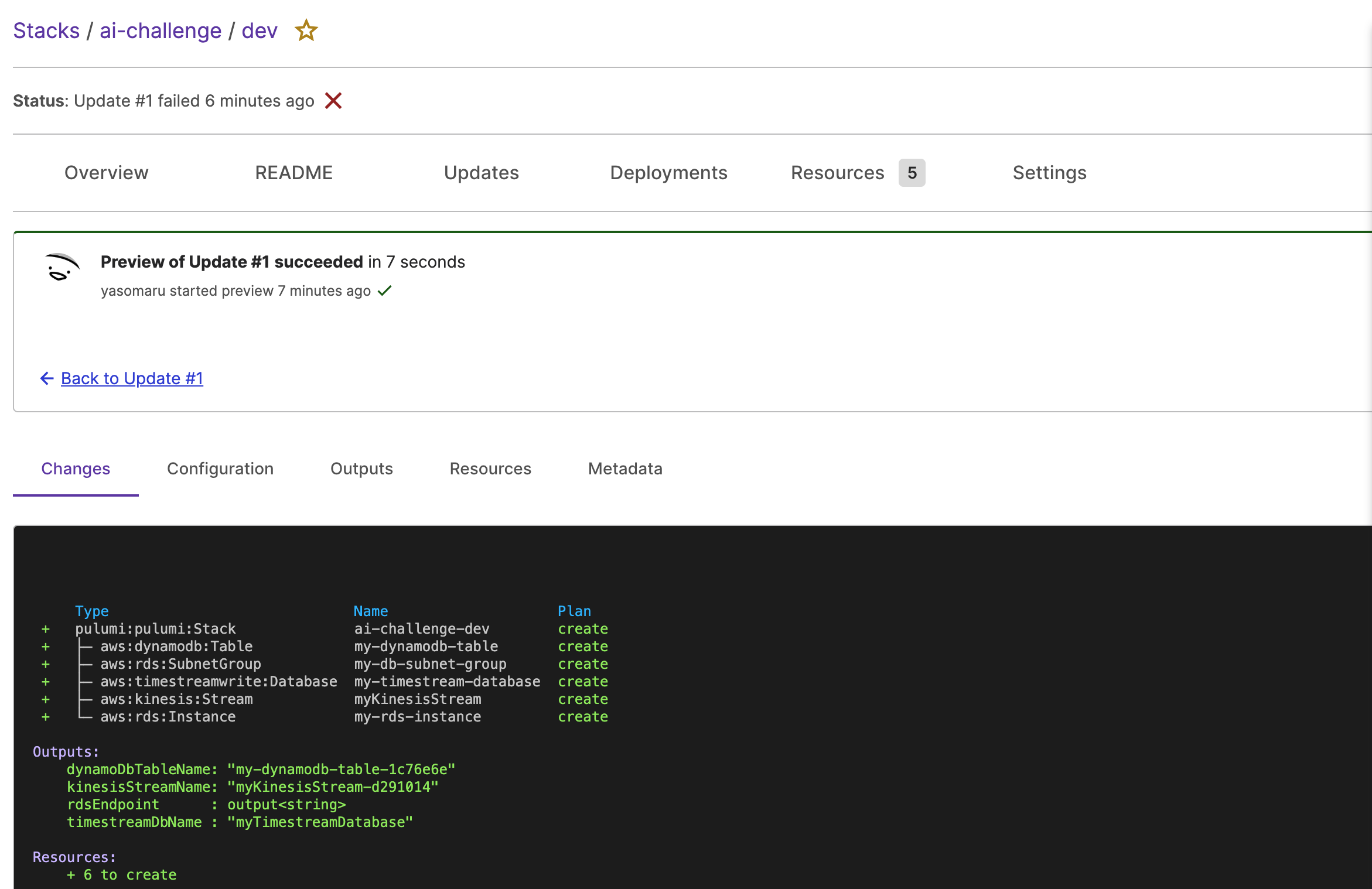Go to Stacks breadcrumb
This screenshot has width=1372, height=889.
pos(46,30)
